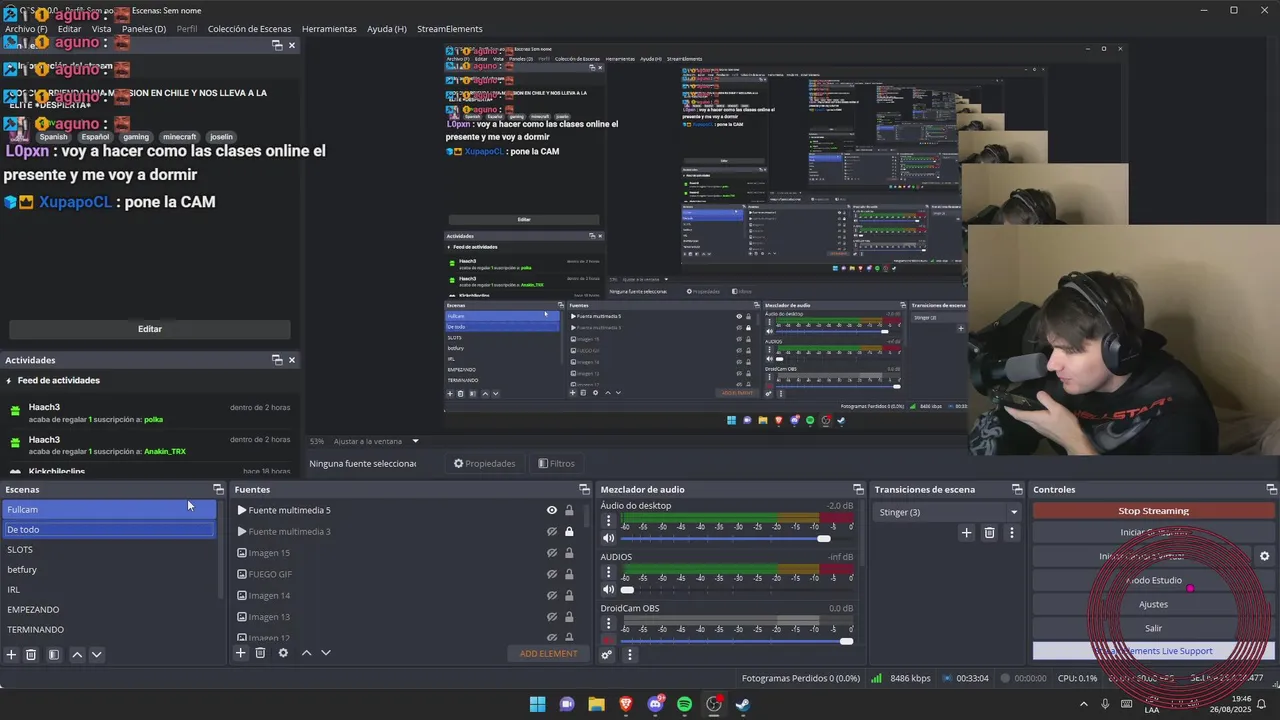
Task: Undock the Transiciones de escena panel
Action: pos(1016,489)
